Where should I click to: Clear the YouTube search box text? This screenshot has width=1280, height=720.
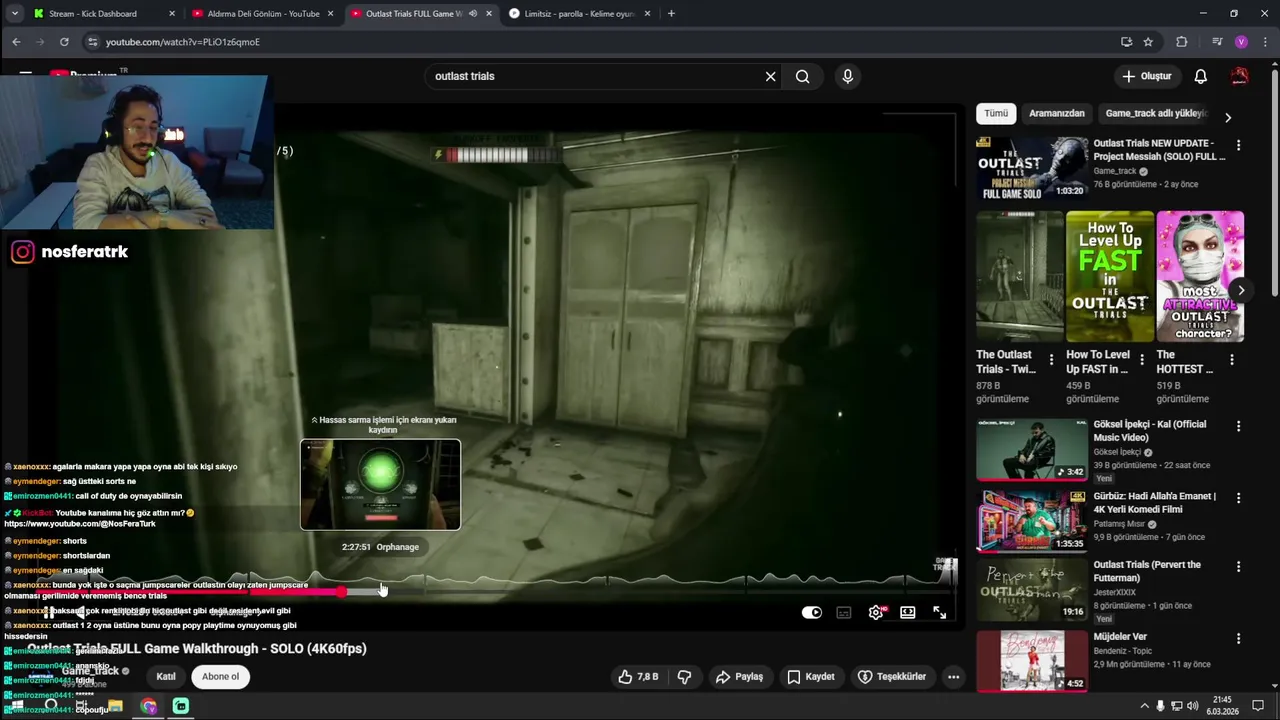tap(770, 76)
